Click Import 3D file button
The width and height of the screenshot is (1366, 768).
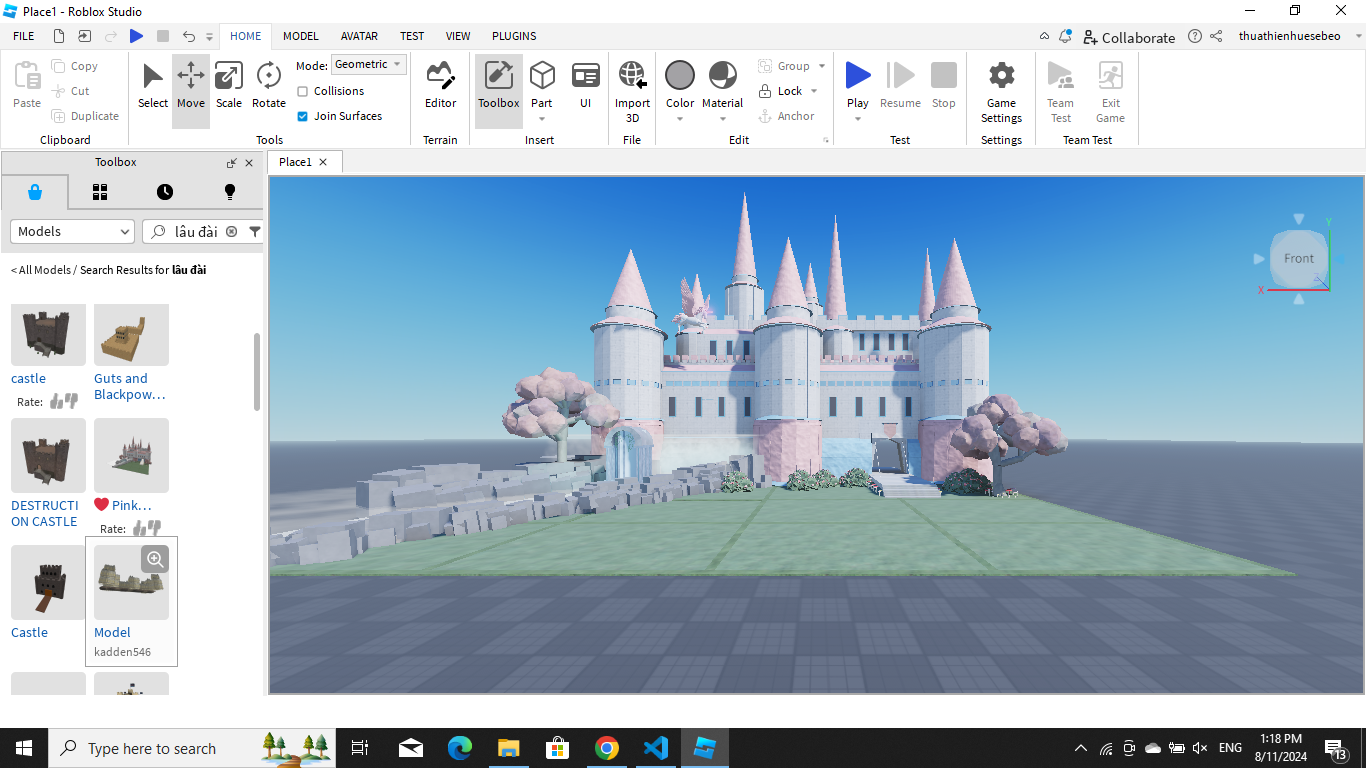[632, 92]
